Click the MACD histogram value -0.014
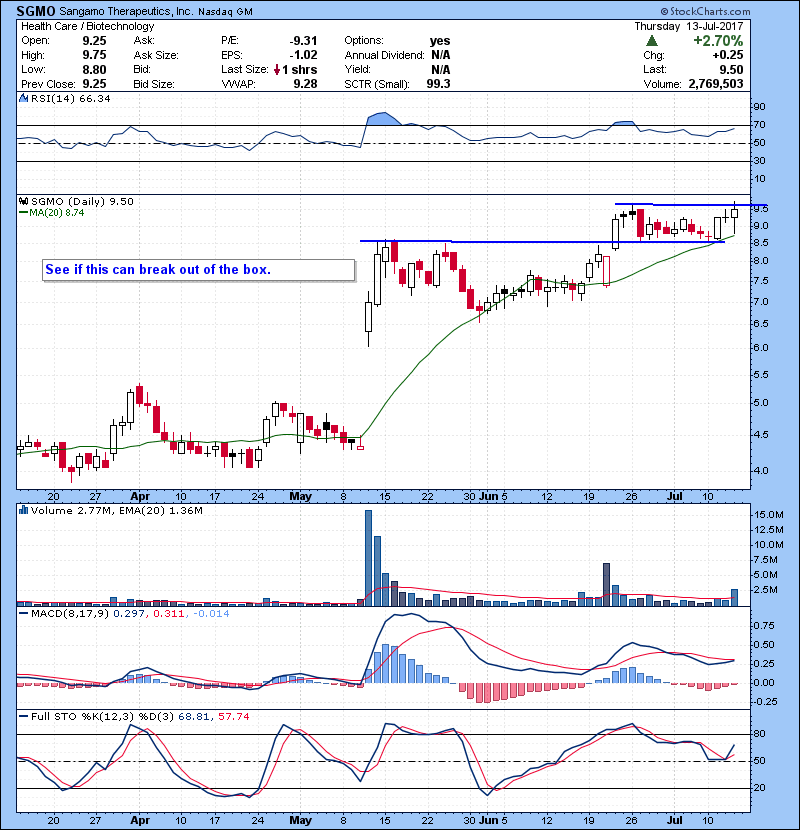Image resolution: width=800 pixels, height=830 pixels. point(211,614)
